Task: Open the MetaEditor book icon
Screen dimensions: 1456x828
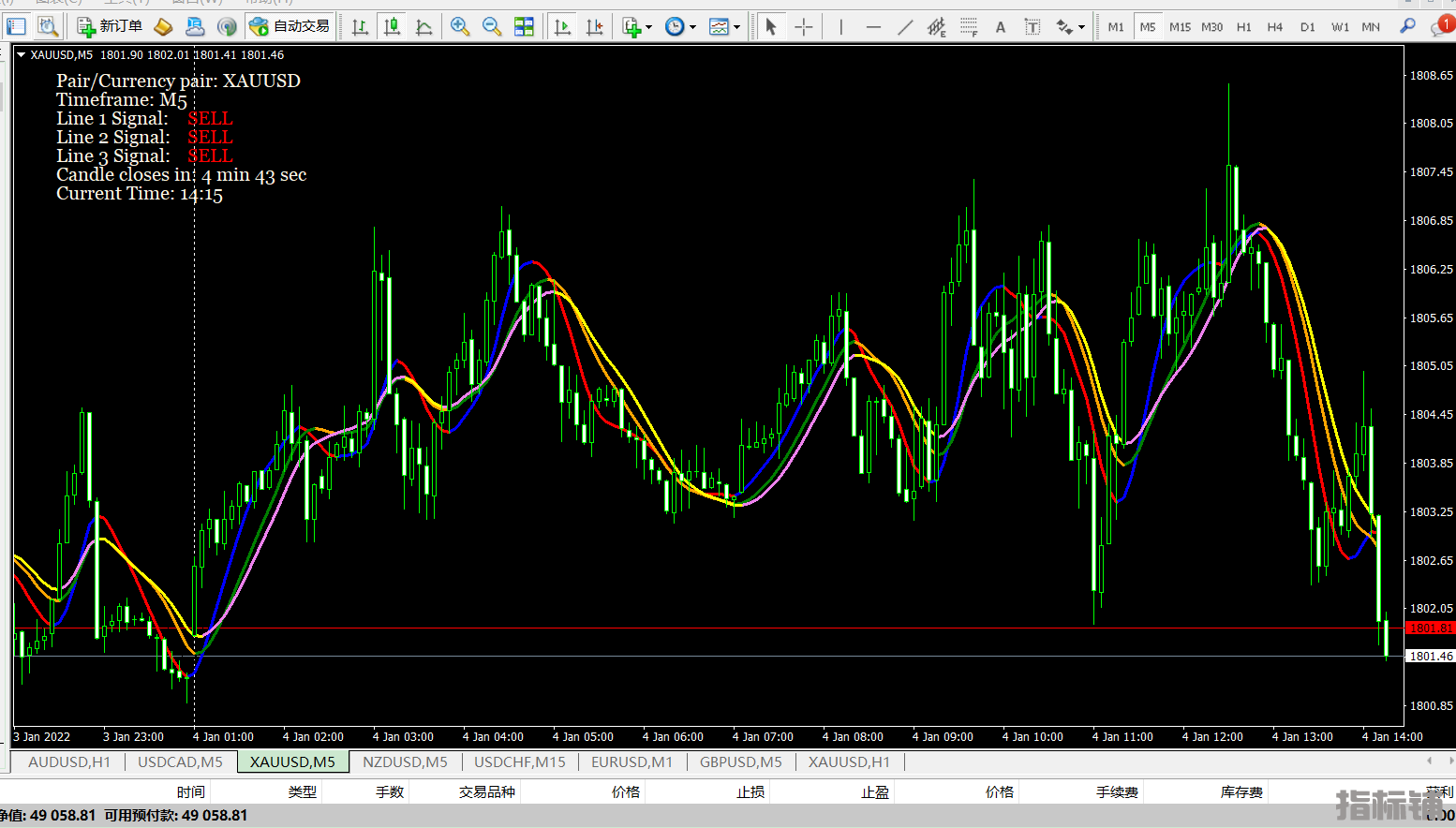Action: click(164, 26)
